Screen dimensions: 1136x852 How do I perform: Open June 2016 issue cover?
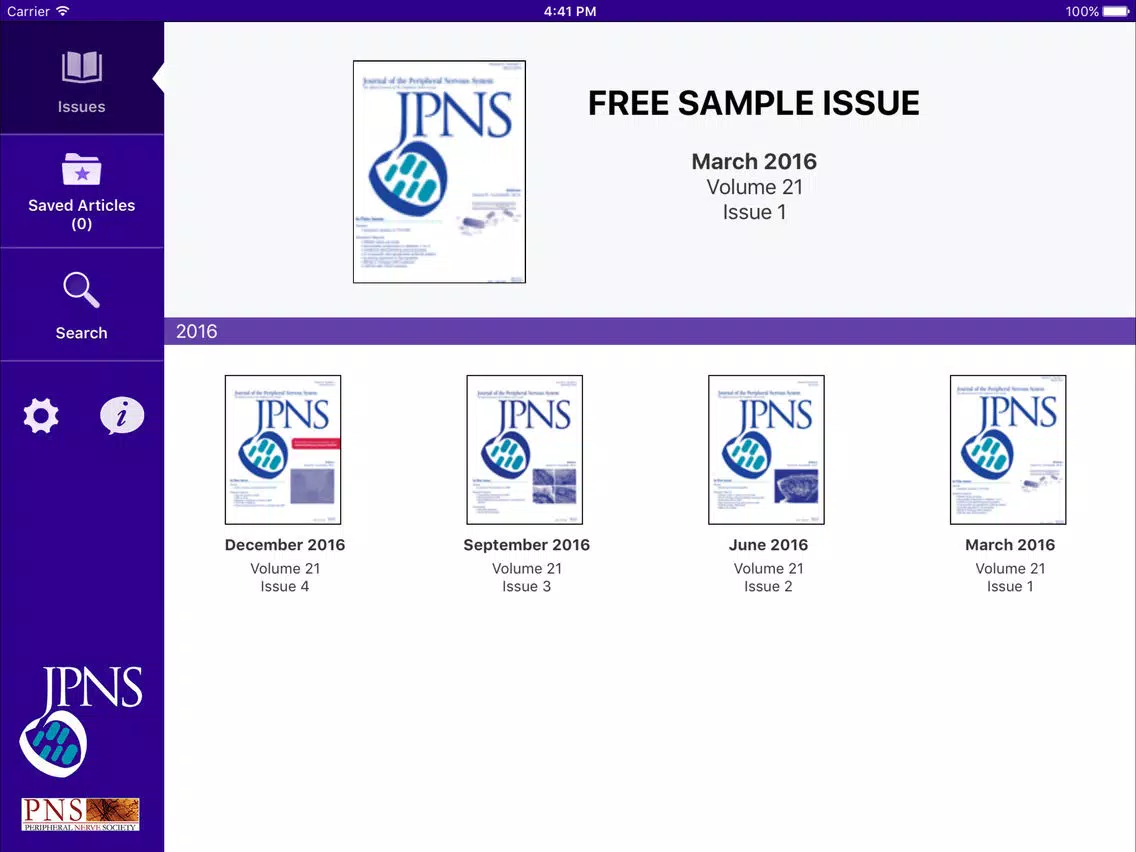[x=767, y=450]
